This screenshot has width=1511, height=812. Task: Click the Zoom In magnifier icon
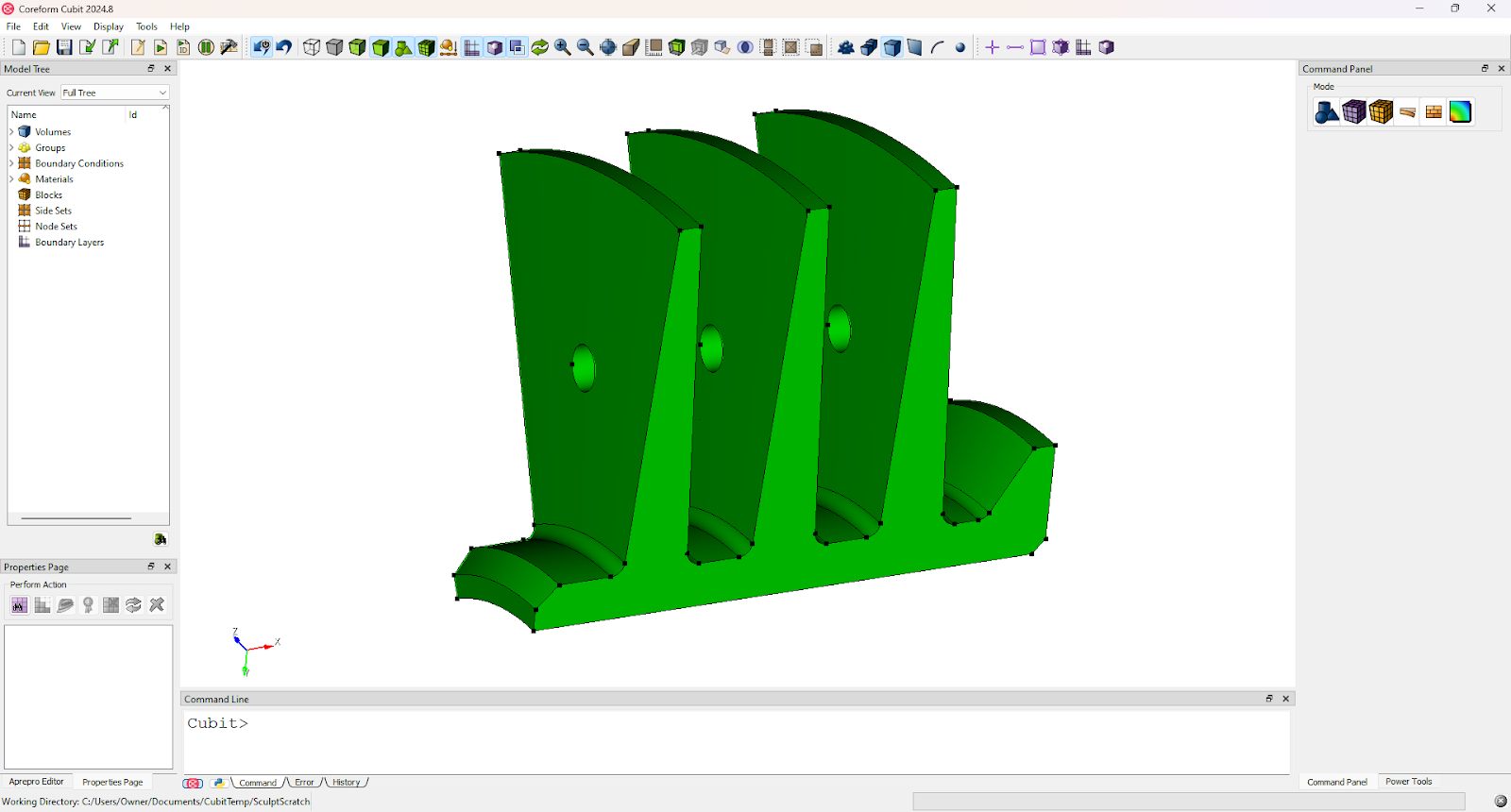(563, 47)
